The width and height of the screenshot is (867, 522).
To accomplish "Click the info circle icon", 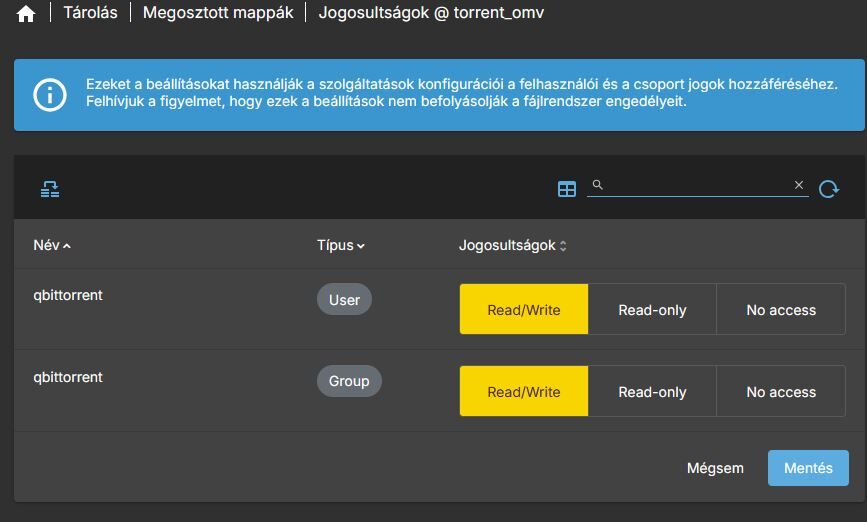I will [x=50, y=95].
